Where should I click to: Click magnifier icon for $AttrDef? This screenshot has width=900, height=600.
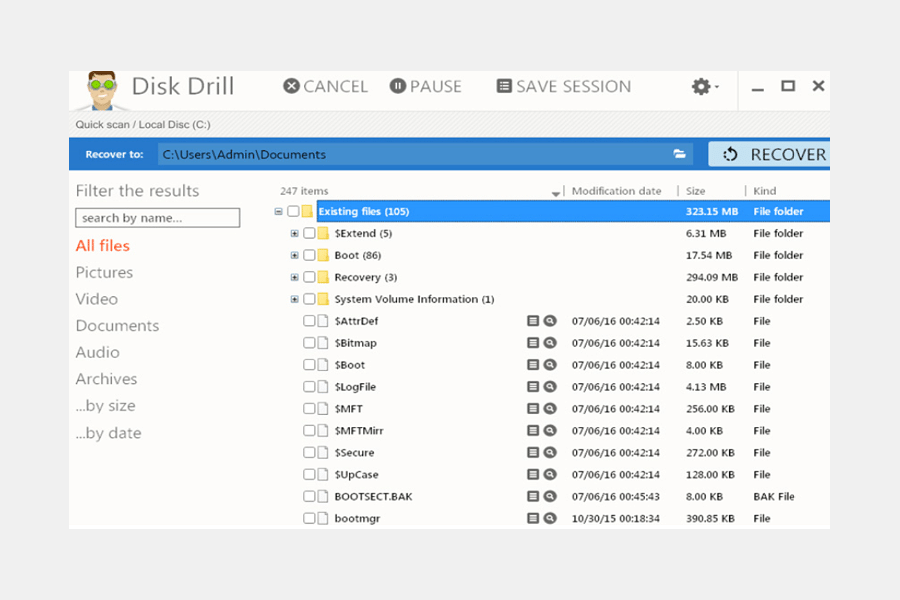(x=550, y=321)
